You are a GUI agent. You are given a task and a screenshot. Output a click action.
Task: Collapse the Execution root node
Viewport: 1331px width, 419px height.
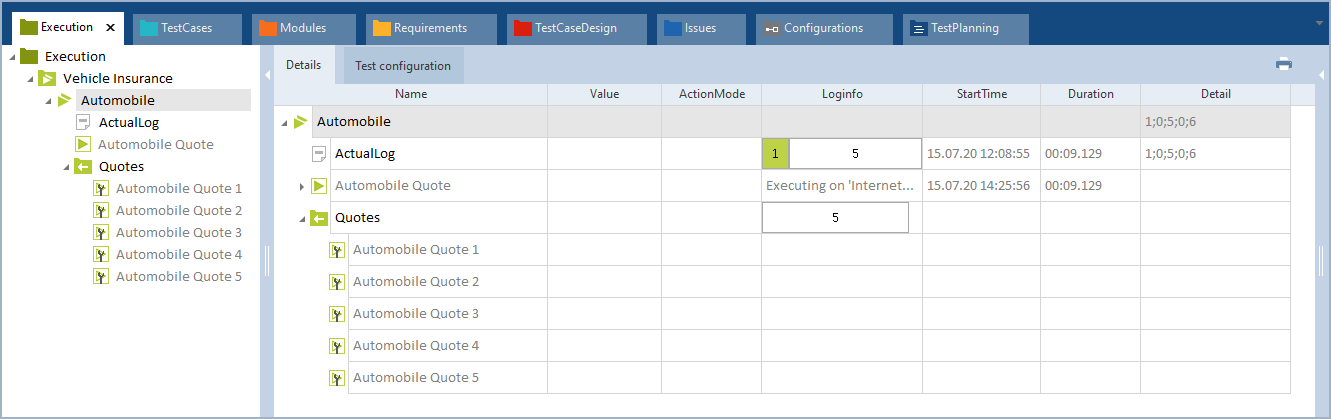pos(10,57)
